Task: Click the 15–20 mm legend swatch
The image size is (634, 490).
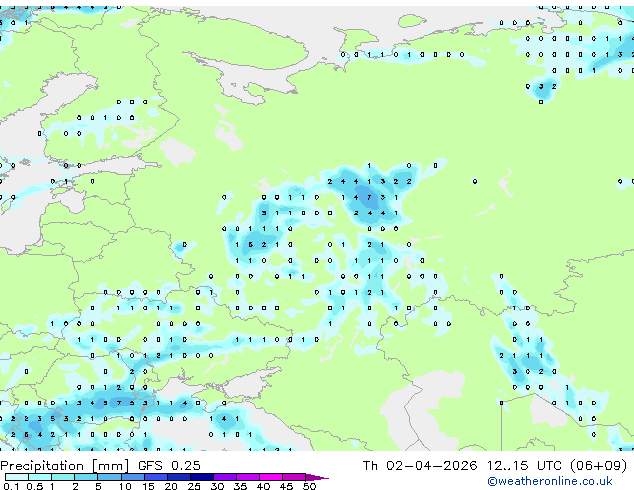Action: [x=155, y=477]
